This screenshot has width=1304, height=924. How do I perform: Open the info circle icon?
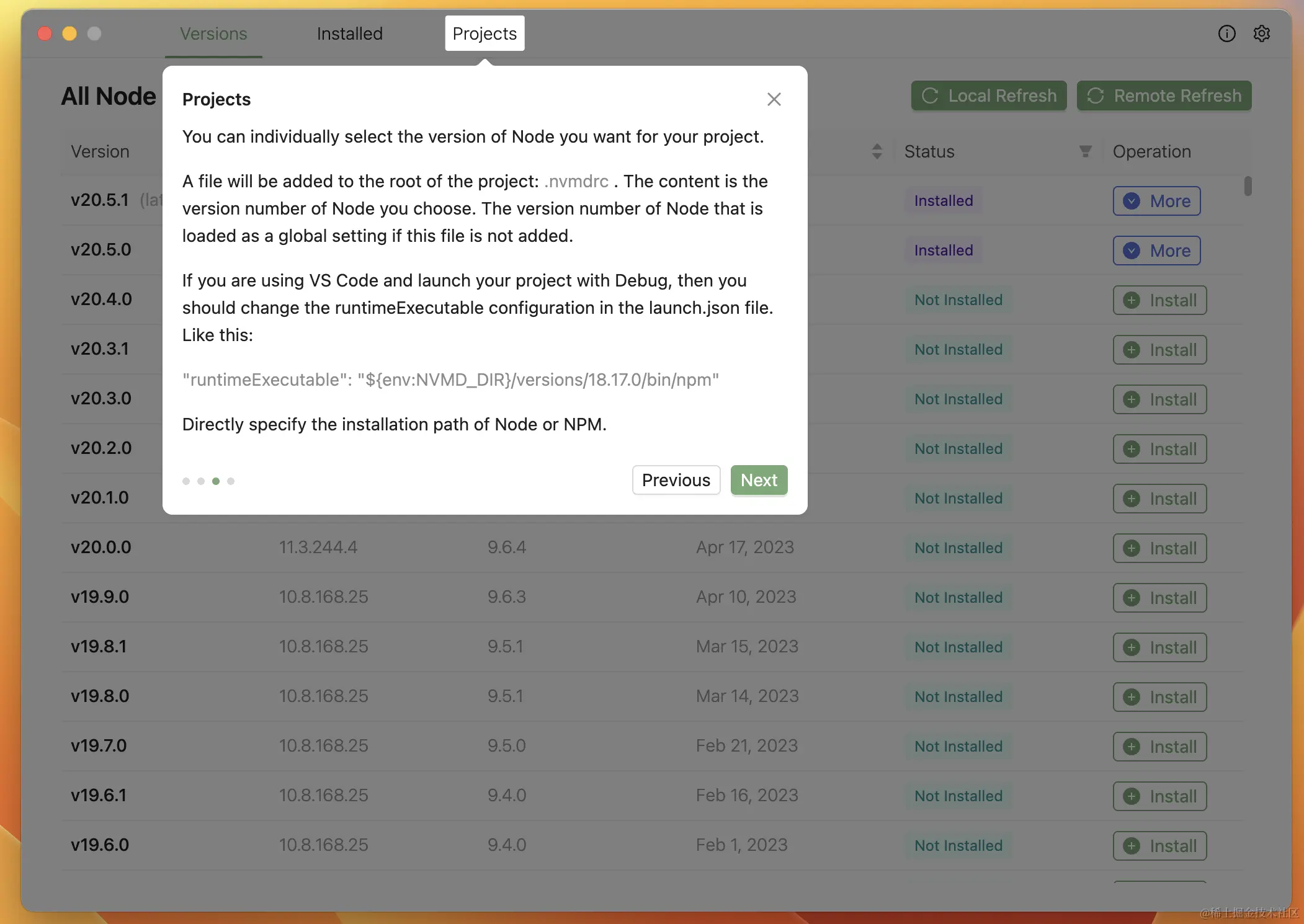(1226, 33)
